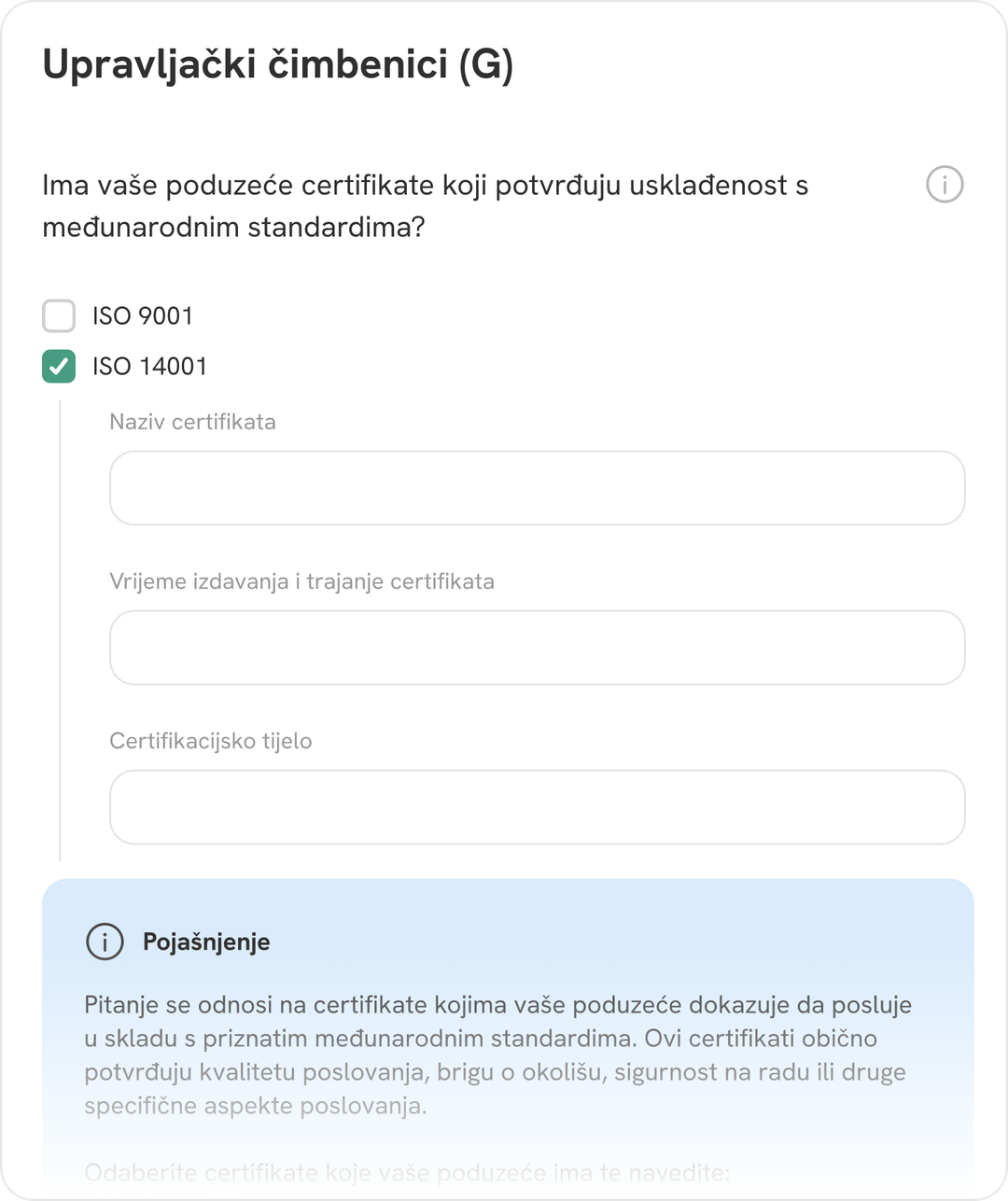Uncheck the ISO 14001 checkbox

[59, 367]
